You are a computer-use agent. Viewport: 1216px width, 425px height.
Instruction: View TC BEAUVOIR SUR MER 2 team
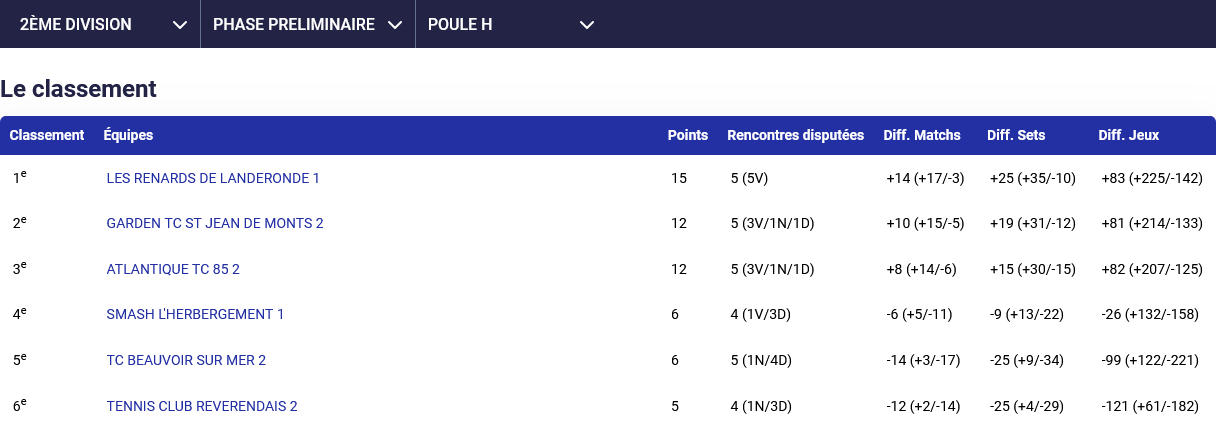186,360
